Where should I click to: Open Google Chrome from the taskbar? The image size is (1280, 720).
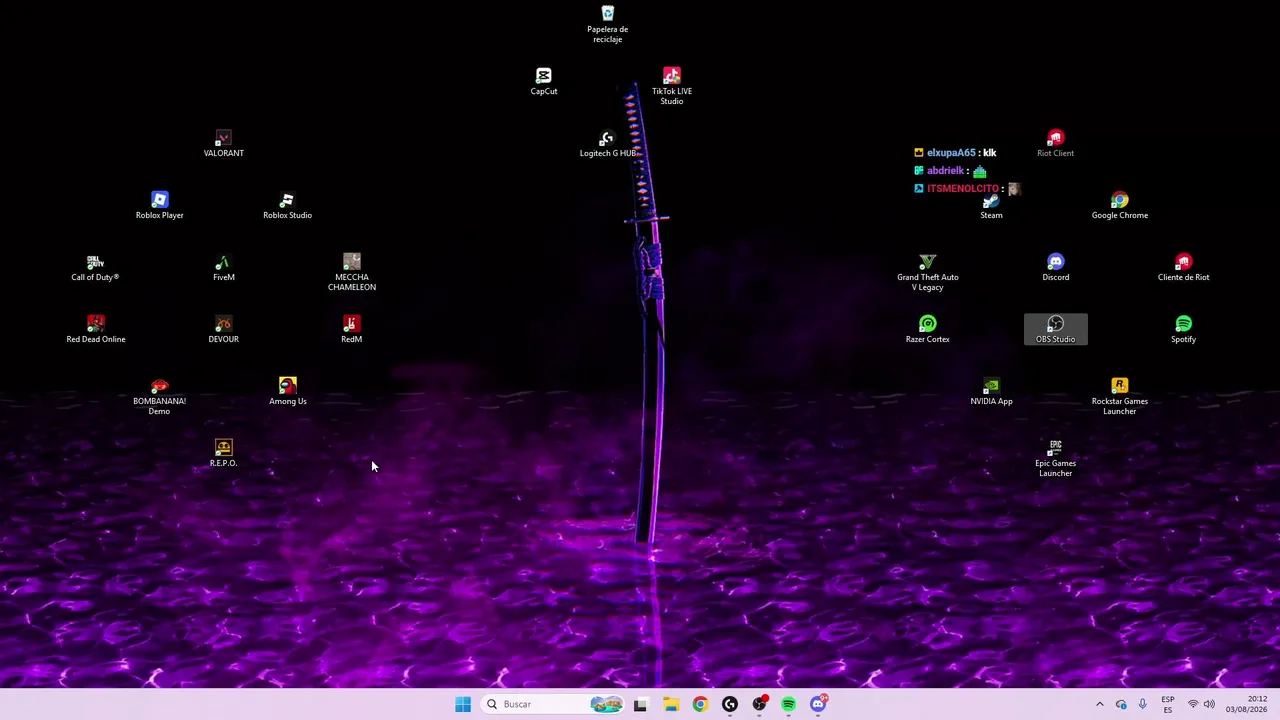(x=700, y=704)
